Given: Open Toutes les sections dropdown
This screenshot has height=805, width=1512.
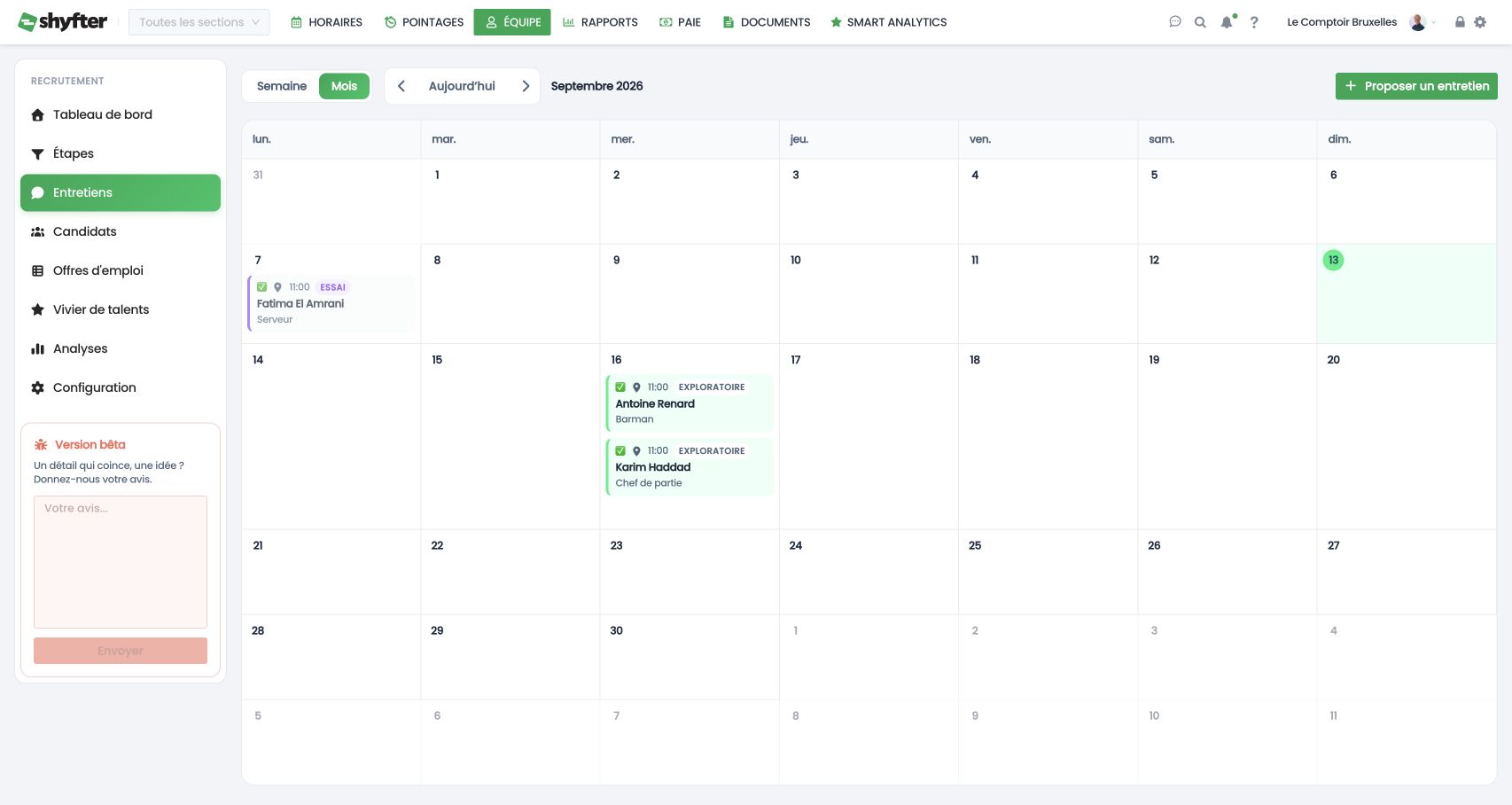Looking at the screenshot, I should (x=199, y=22).
